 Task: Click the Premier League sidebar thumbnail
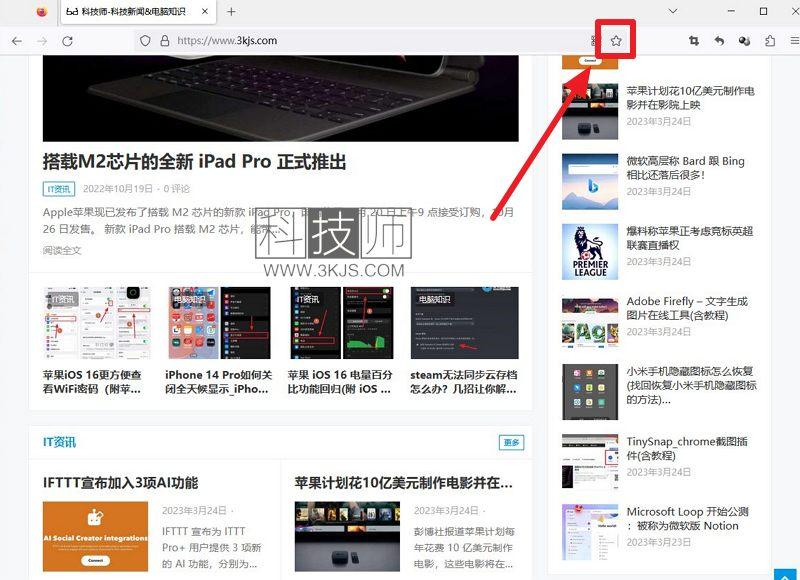tap(590, 251)
